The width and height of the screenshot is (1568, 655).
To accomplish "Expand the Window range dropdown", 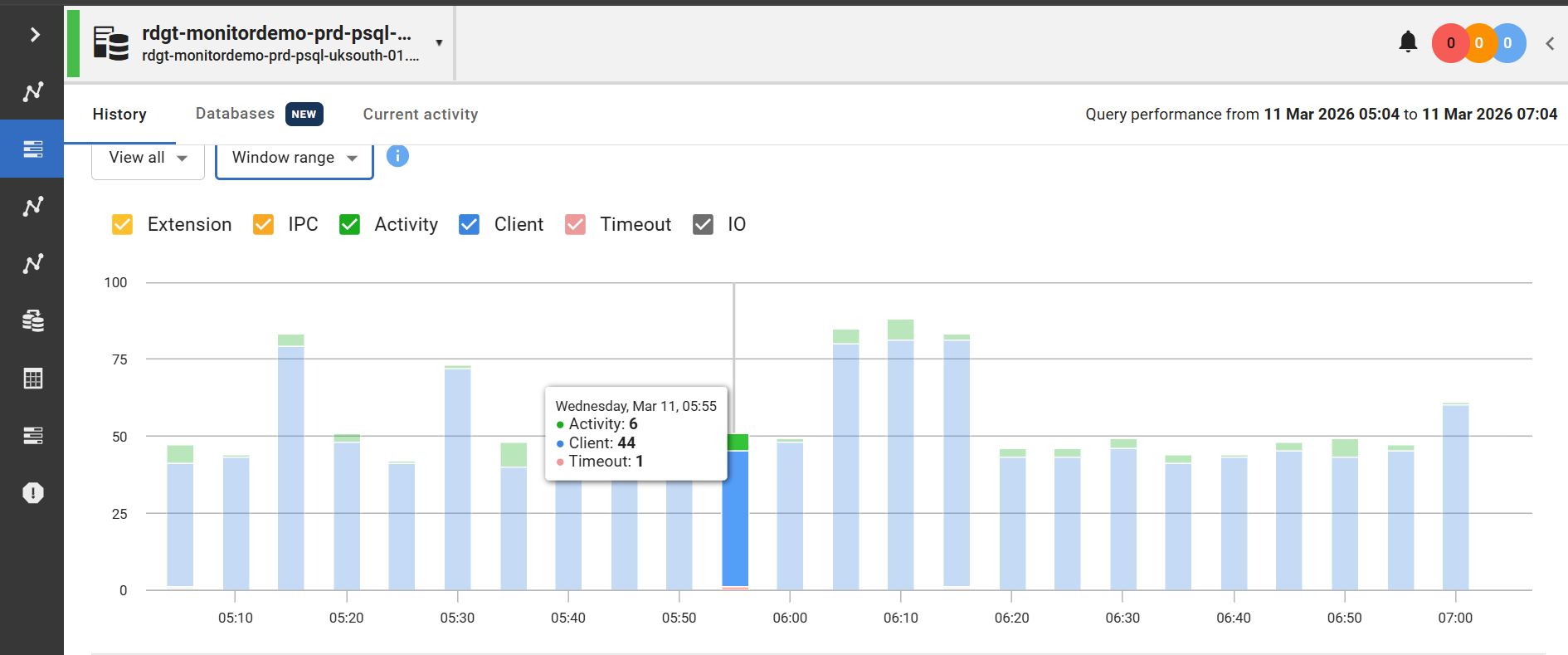I will [x=294, y=158].
